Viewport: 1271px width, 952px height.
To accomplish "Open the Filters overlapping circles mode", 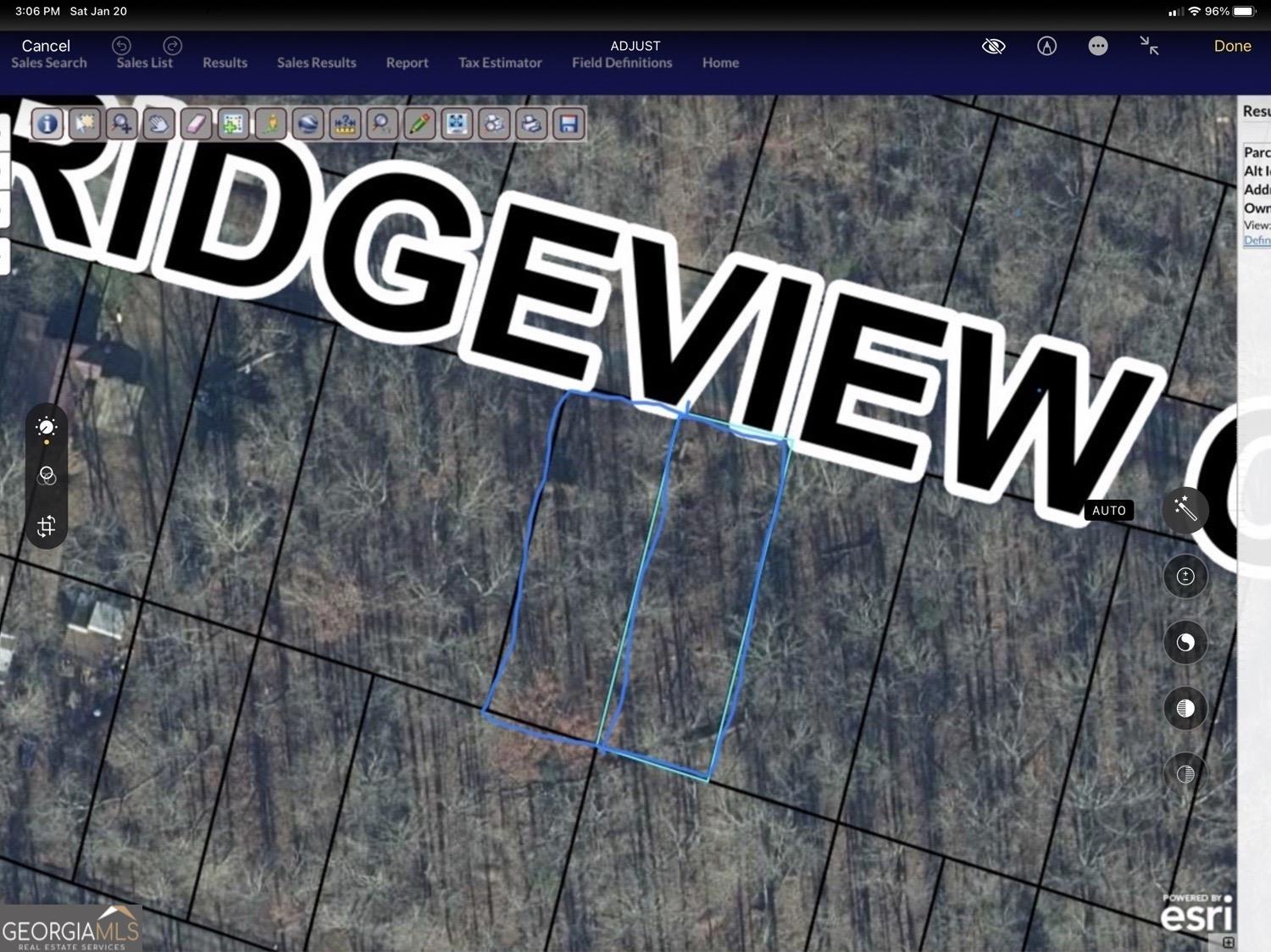I will (x=47, y=476).
